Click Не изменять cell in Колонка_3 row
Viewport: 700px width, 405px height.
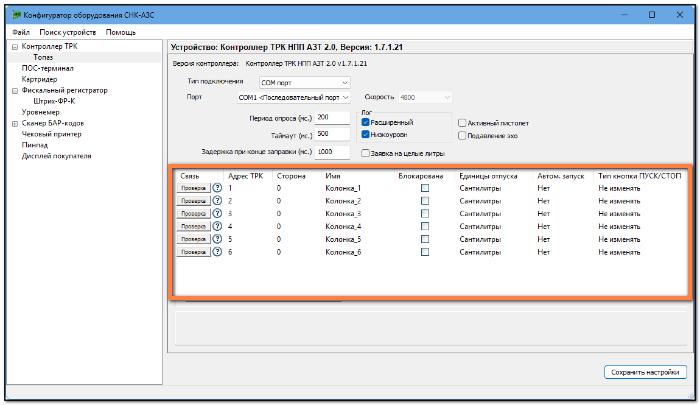(619, 213)
